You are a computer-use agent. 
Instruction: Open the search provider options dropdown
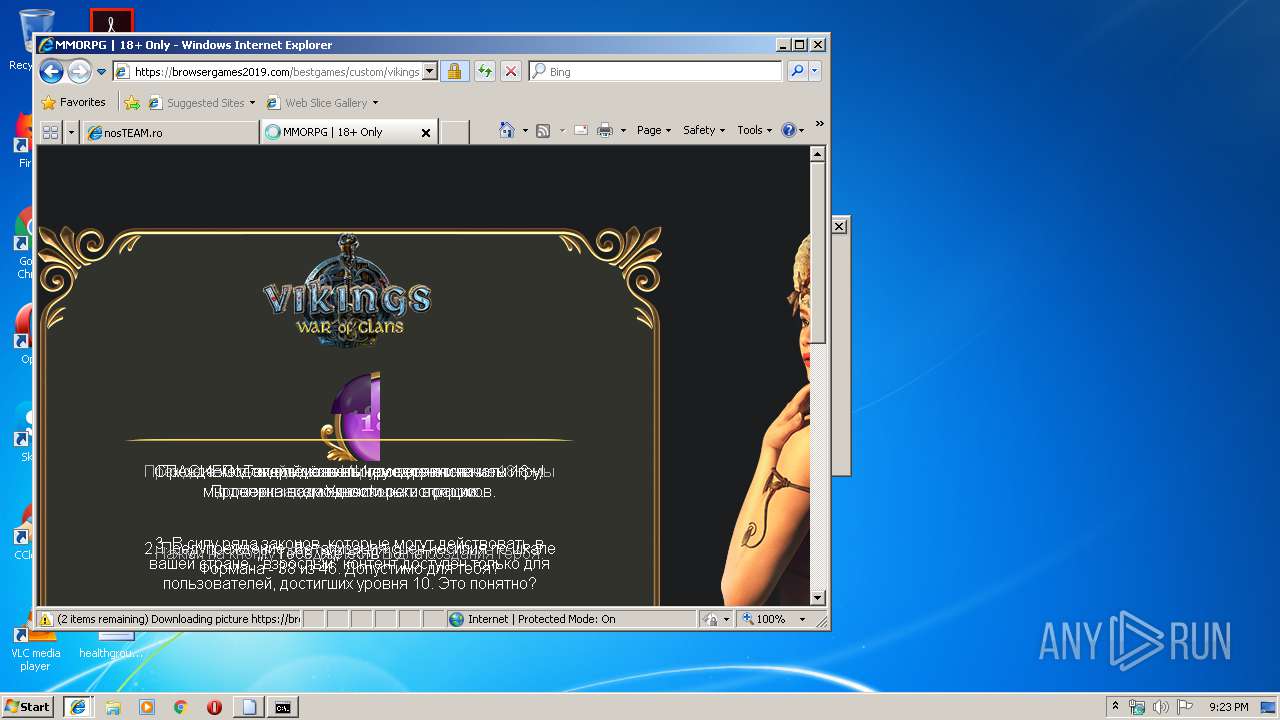tap(815, 72)
